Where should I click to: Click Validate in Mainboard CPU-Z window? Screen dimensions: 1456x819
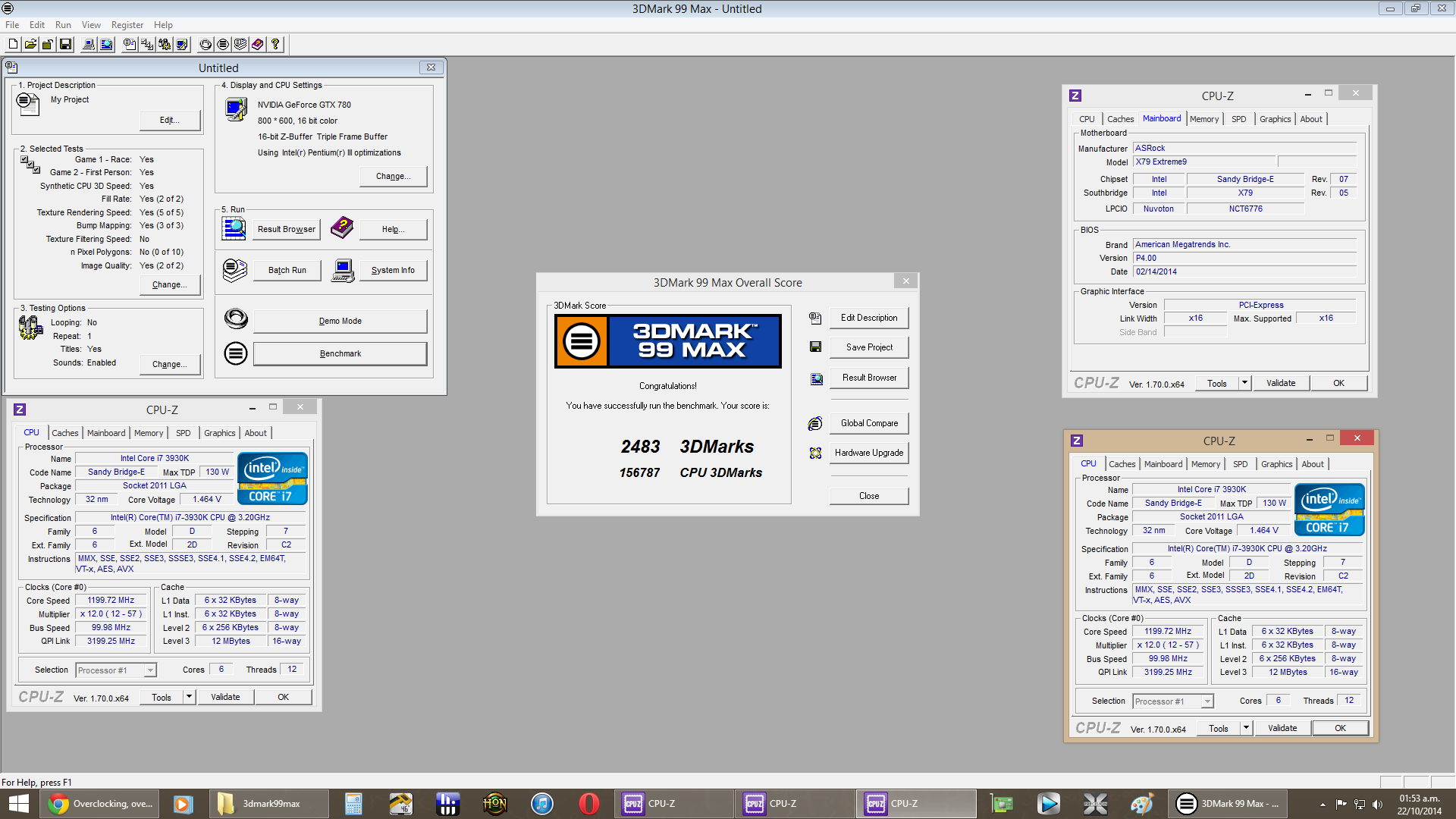(1280, 383)
